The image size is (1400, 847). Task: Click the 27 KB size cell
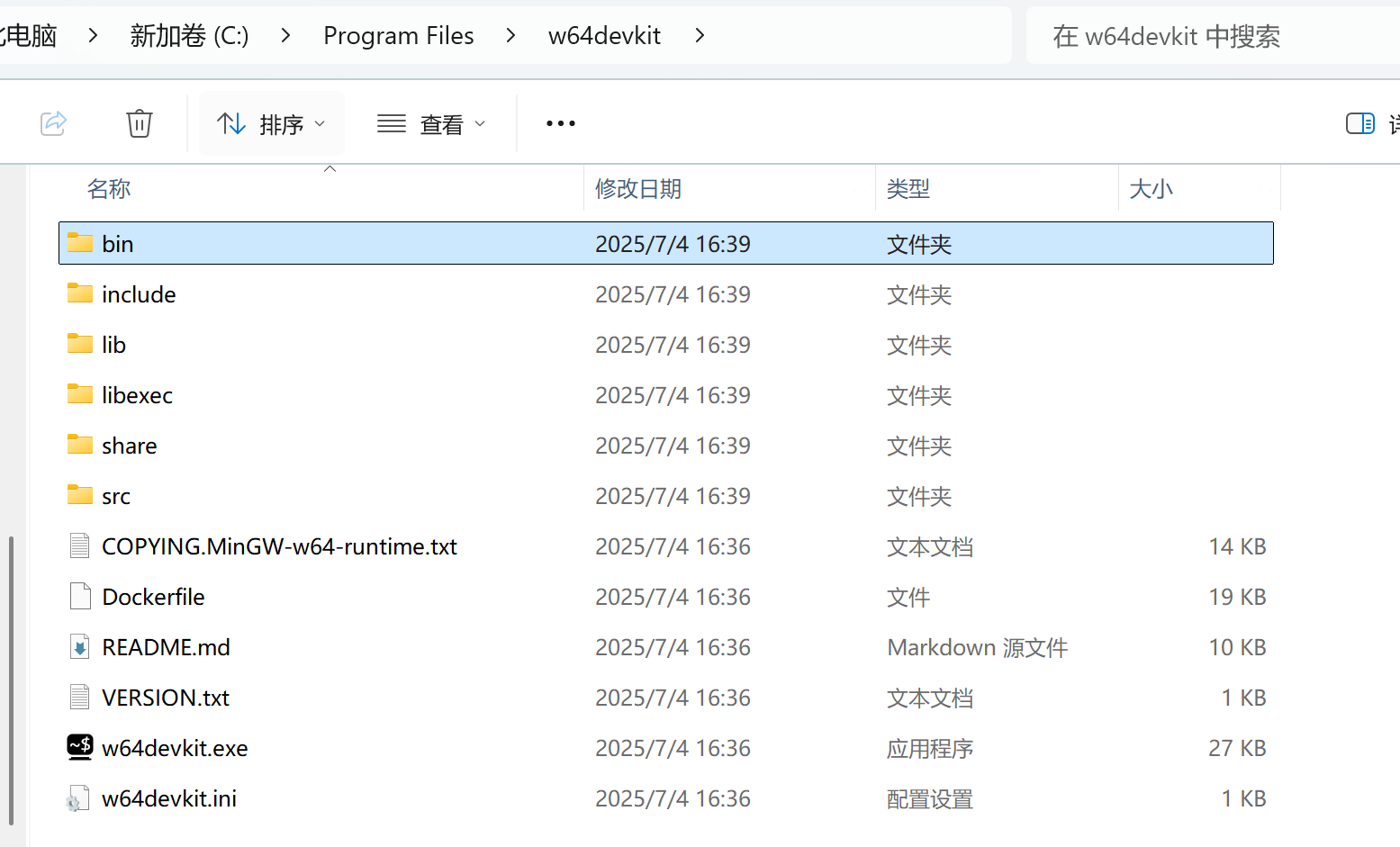[1237, 748]
